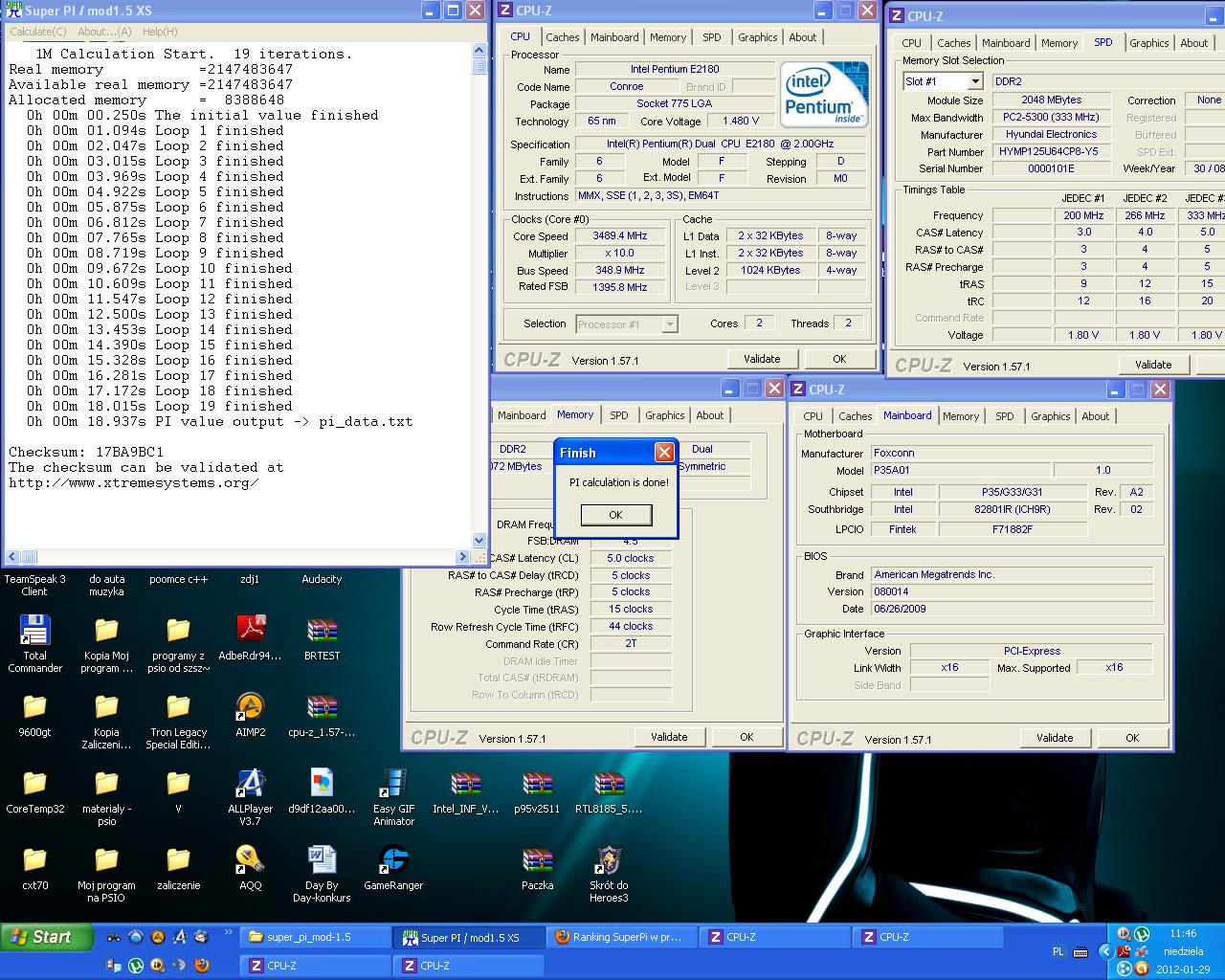Click the Super PI vertical scrollbar up arrow
Screen dimensions: 1225x980
coord(479,52)
